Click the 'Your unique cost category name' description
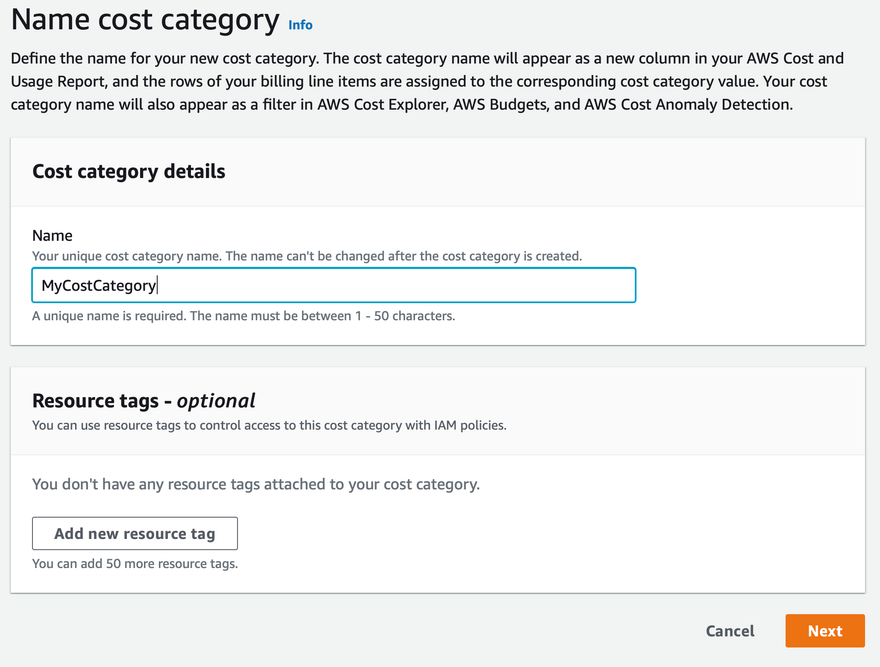 (306, 256)
